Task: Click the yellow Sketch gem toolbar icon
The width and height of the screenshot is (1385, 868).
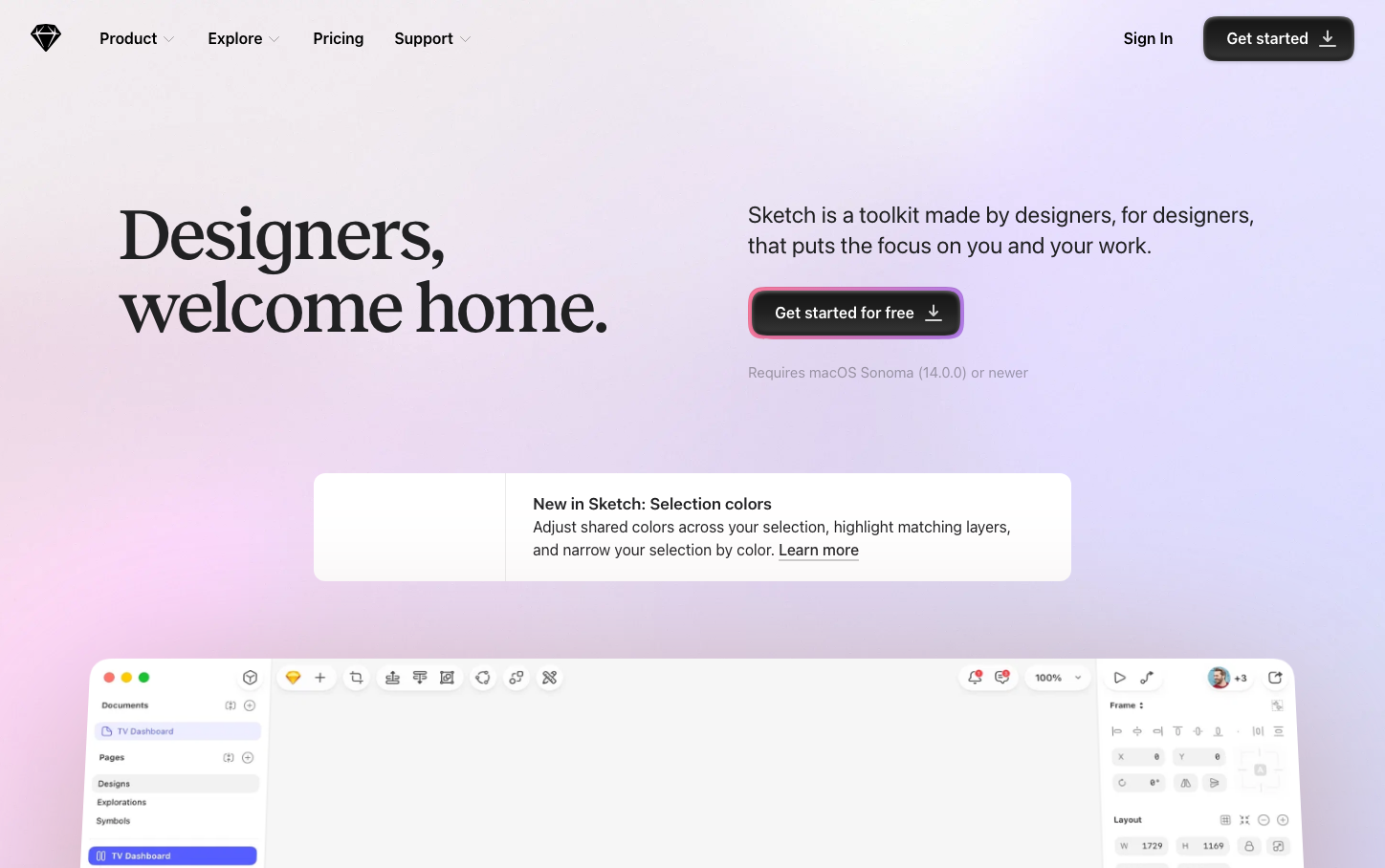Action: (x=294, y=678)
